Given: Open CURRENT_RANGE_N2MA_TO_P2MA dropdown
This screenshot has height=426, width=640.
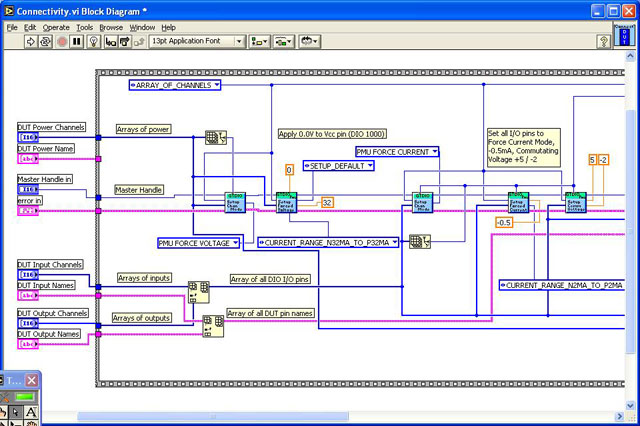Looking at the screenshot, I should [x=562, y=285].
